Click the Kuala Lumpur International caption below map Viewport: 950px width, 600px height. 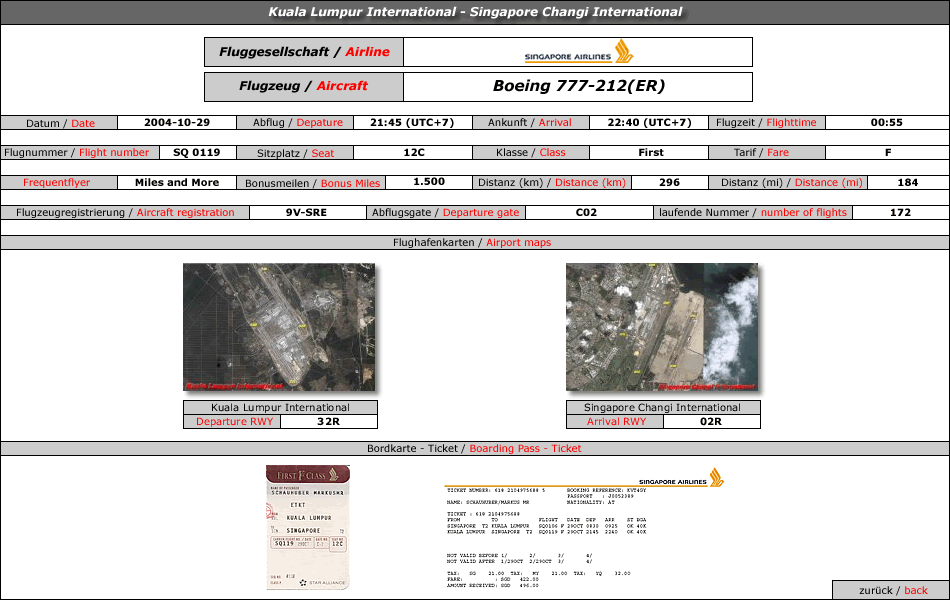[281, 407]
